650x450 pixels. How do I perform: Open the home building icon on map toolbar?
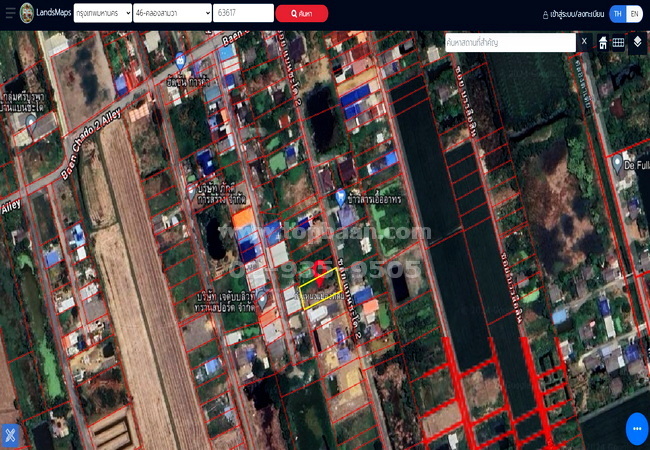[x=603, y=43]
